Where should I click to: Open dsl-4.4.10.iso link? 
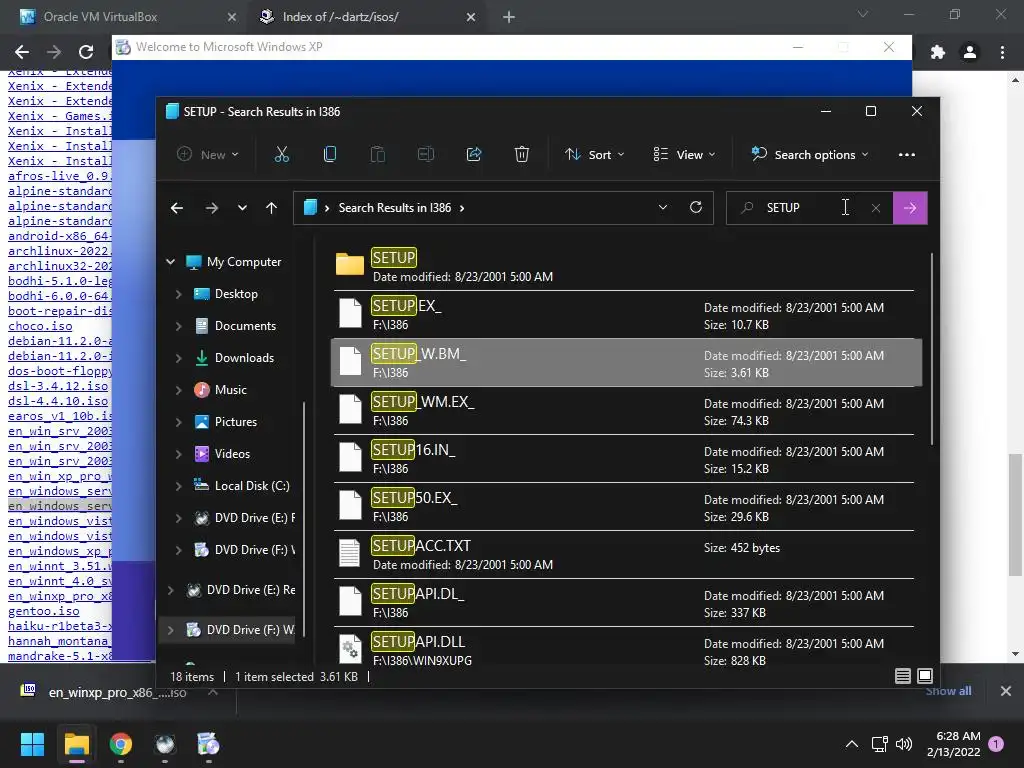tap(58, 401)
